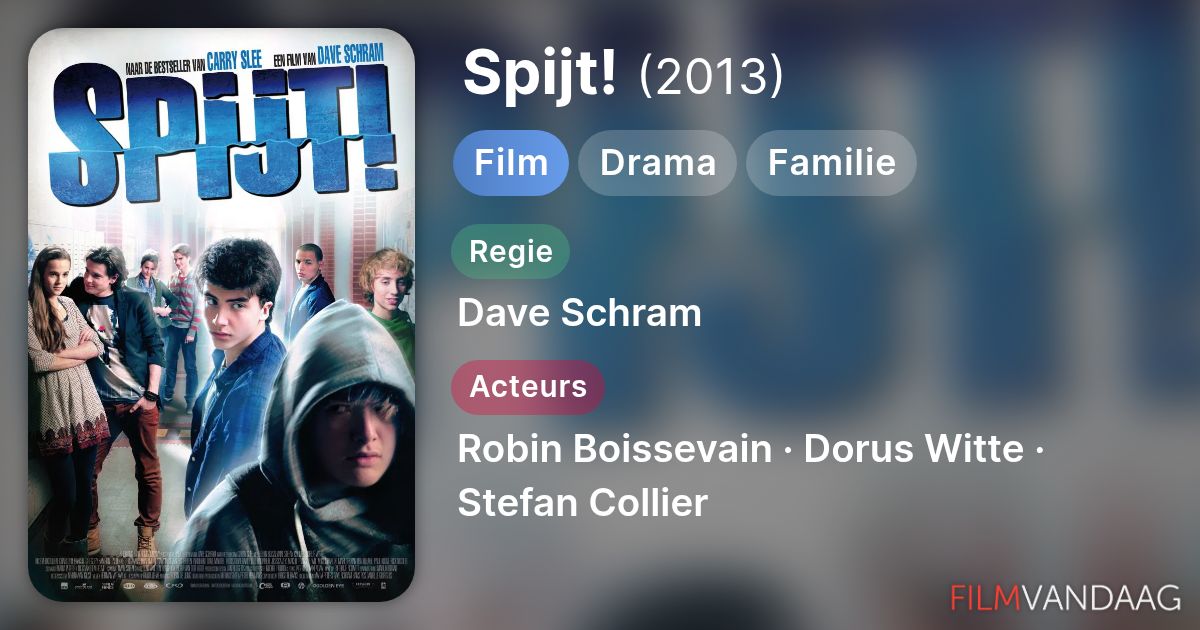The image size is (1200, 630).
Task: Click the FilmVandaag logo
Action: pos(1066,598)
